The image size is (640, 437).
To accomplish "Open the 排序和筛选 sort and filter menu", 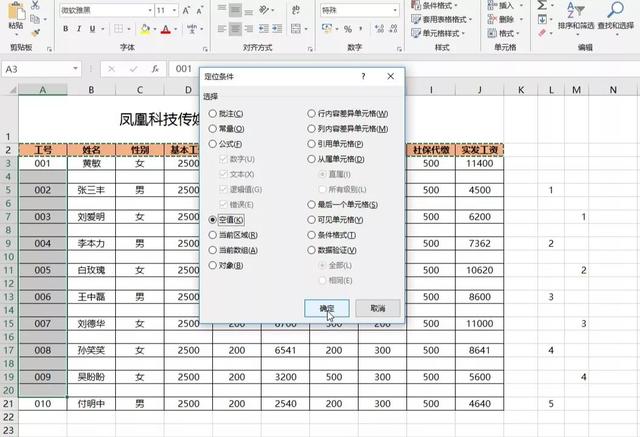I will coord(576,18).
